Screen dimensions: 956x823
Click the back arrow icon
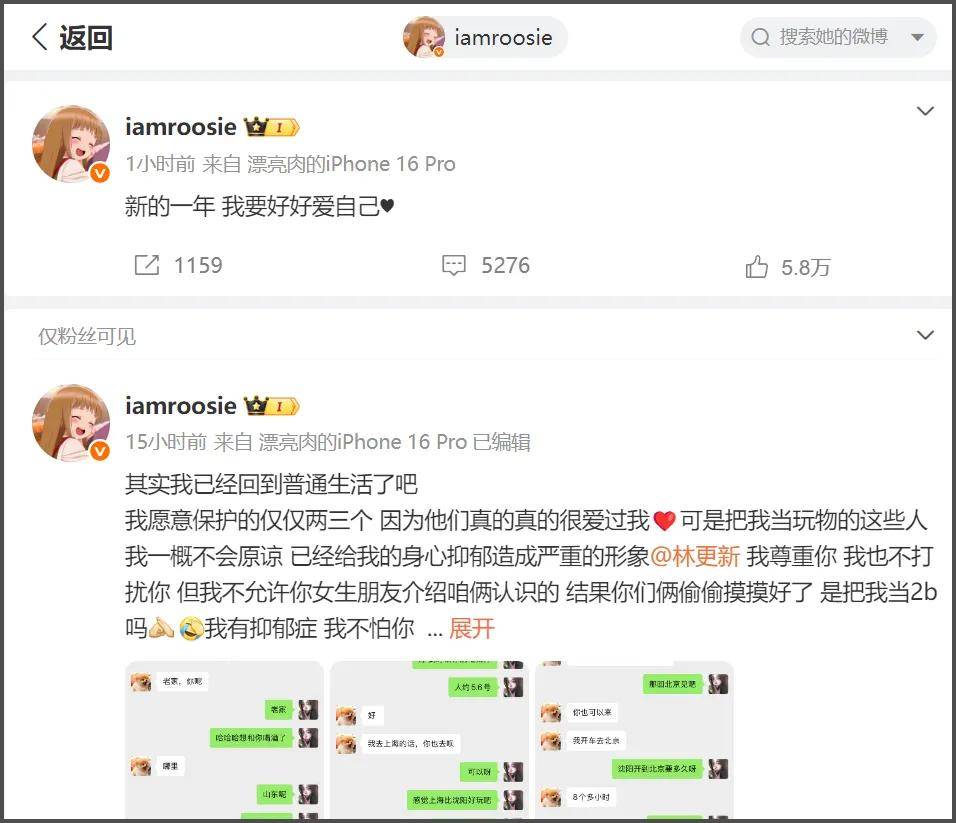(40, 37)
